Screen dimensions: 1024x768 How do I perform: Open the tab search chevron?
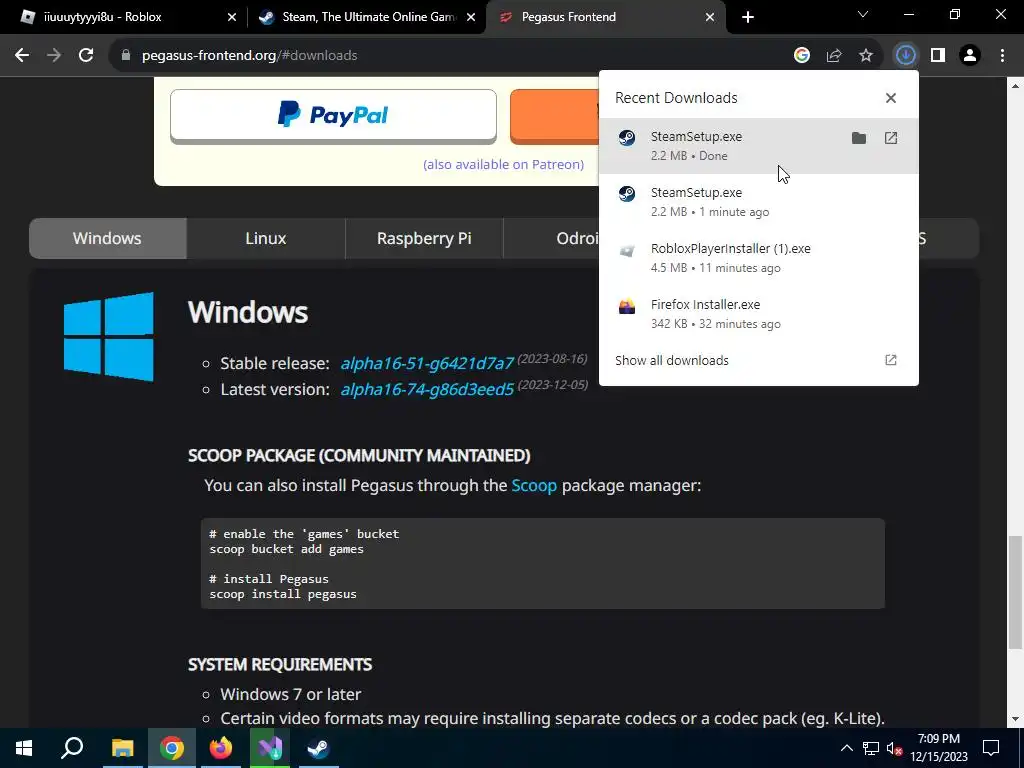coord(863,14)
